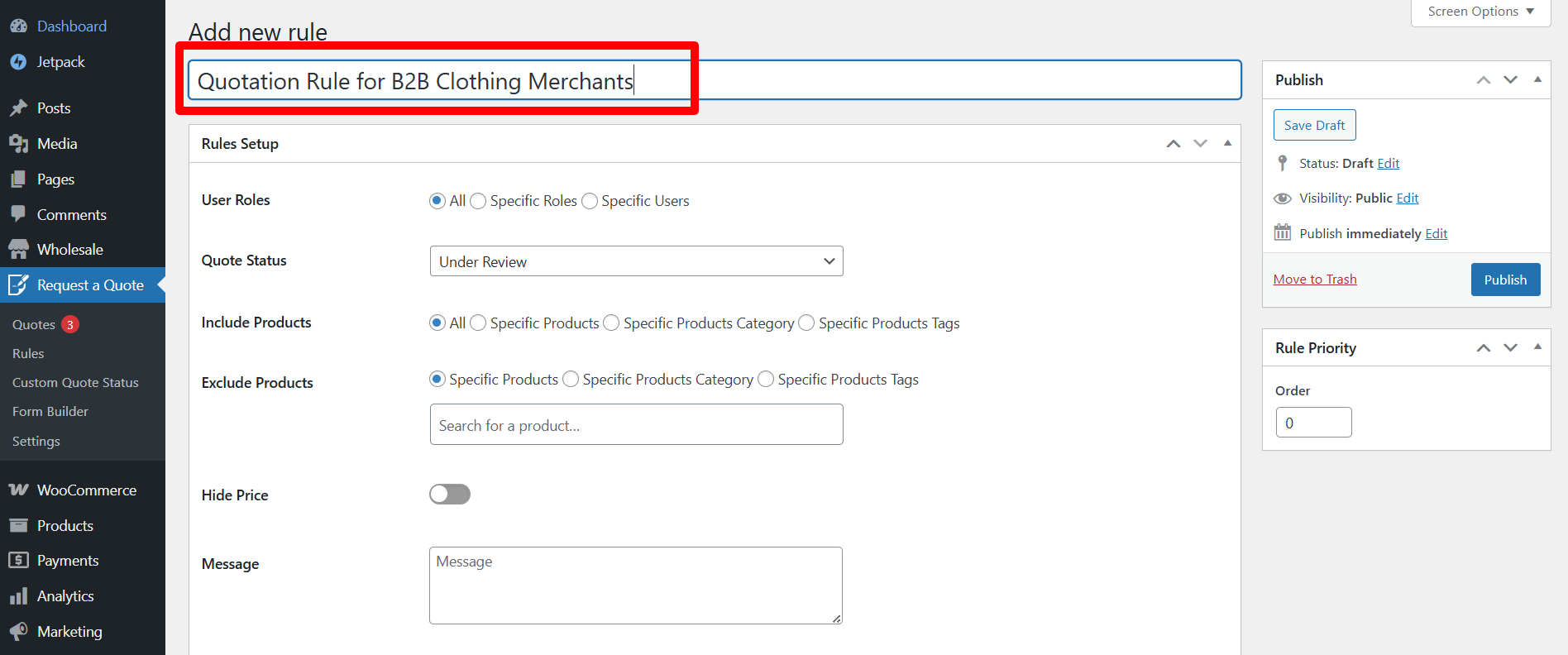Select All for Include Products

pyautogui.click(x=437, y=323)
